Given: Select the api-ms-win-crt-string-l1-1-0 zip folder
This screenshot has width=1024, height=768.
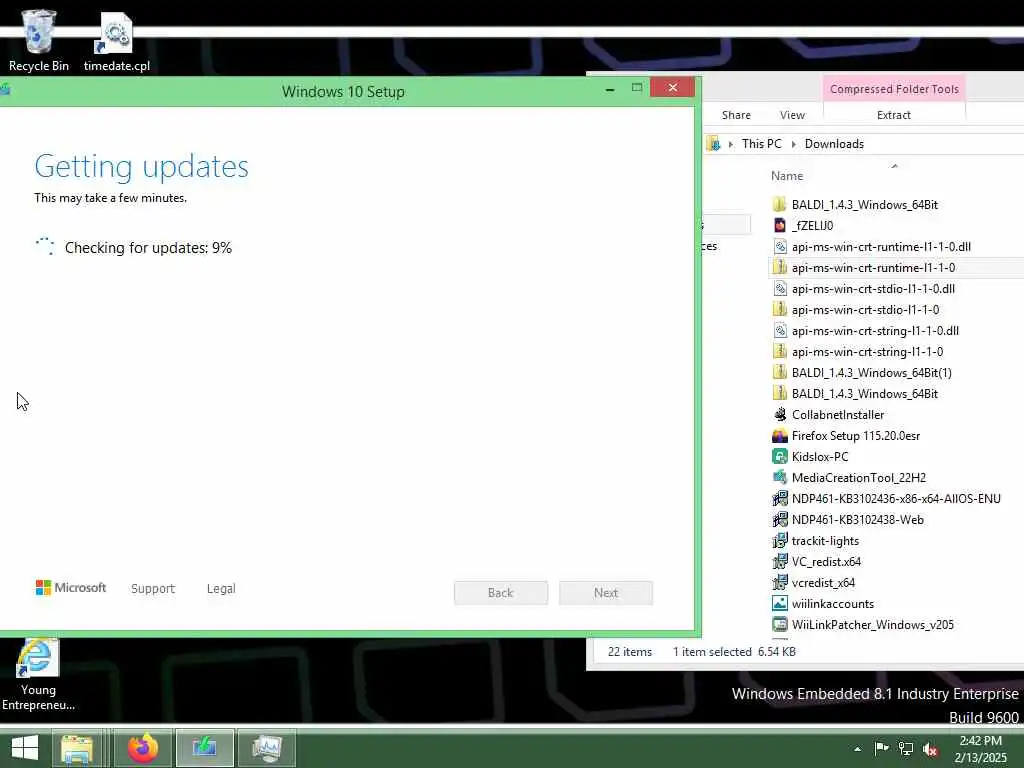Looking at the screenshot, I should click(867, 351).
